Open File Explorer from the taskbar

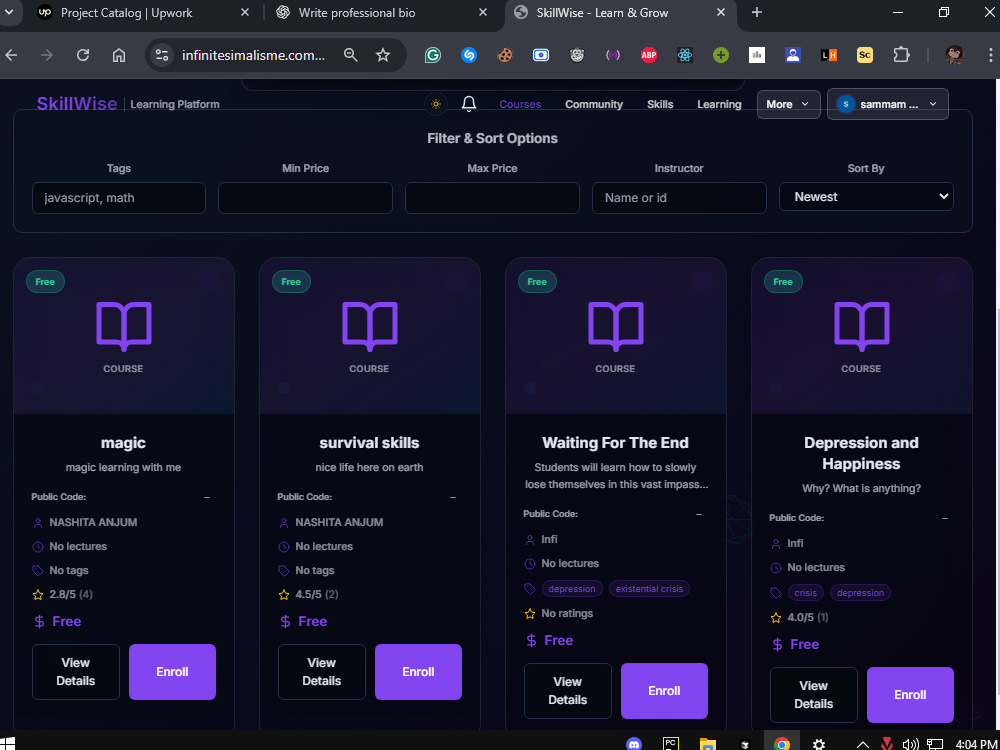click(707, 743)
